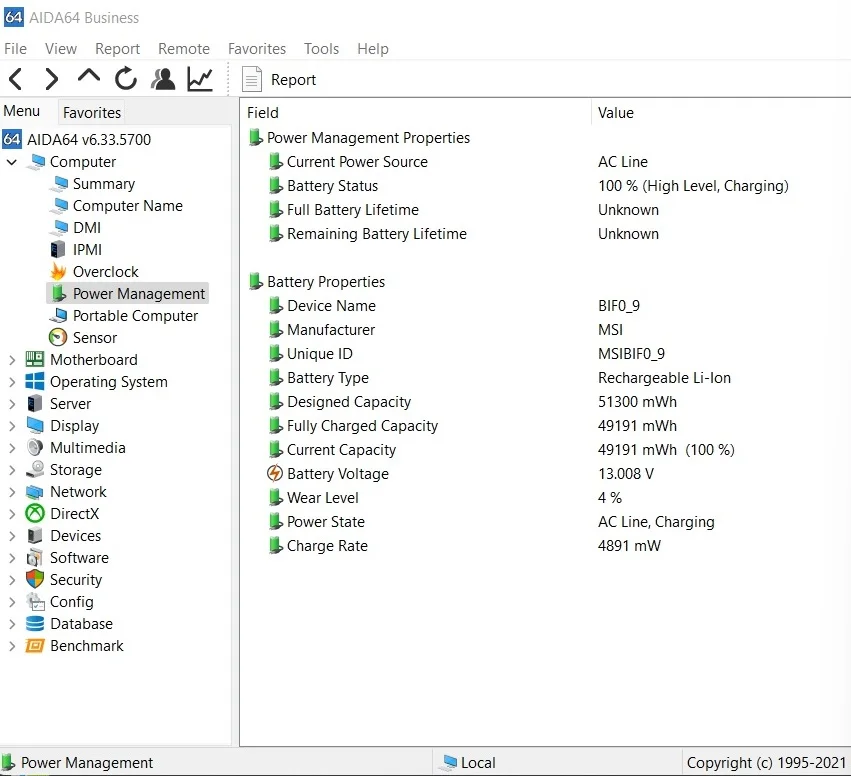Select the Charge Rate row
Screen dimensions: 851x776
(545, 545)
